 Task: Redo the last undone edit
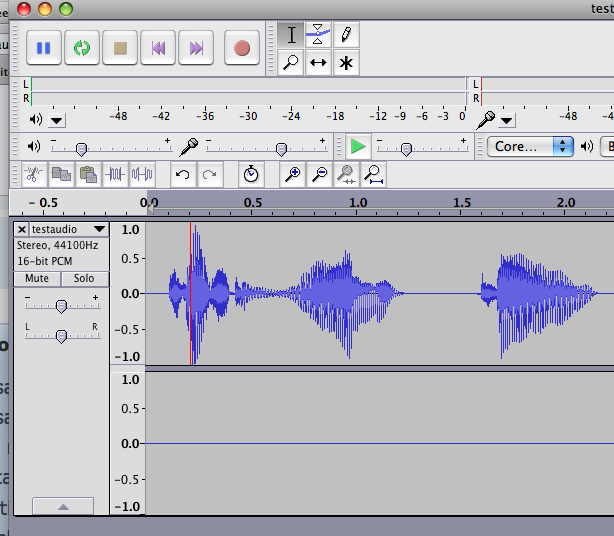(x=209, y=174)
